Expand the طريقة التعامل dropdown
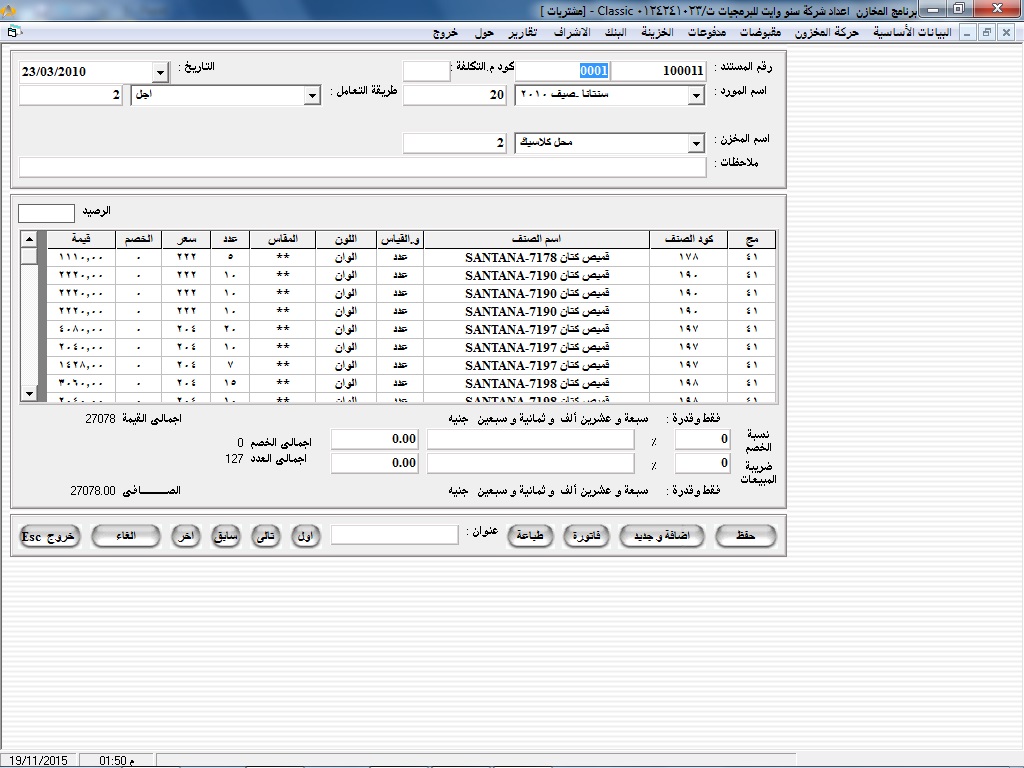The width and height of the screenshot is (1024, 768). click(310, 96)
